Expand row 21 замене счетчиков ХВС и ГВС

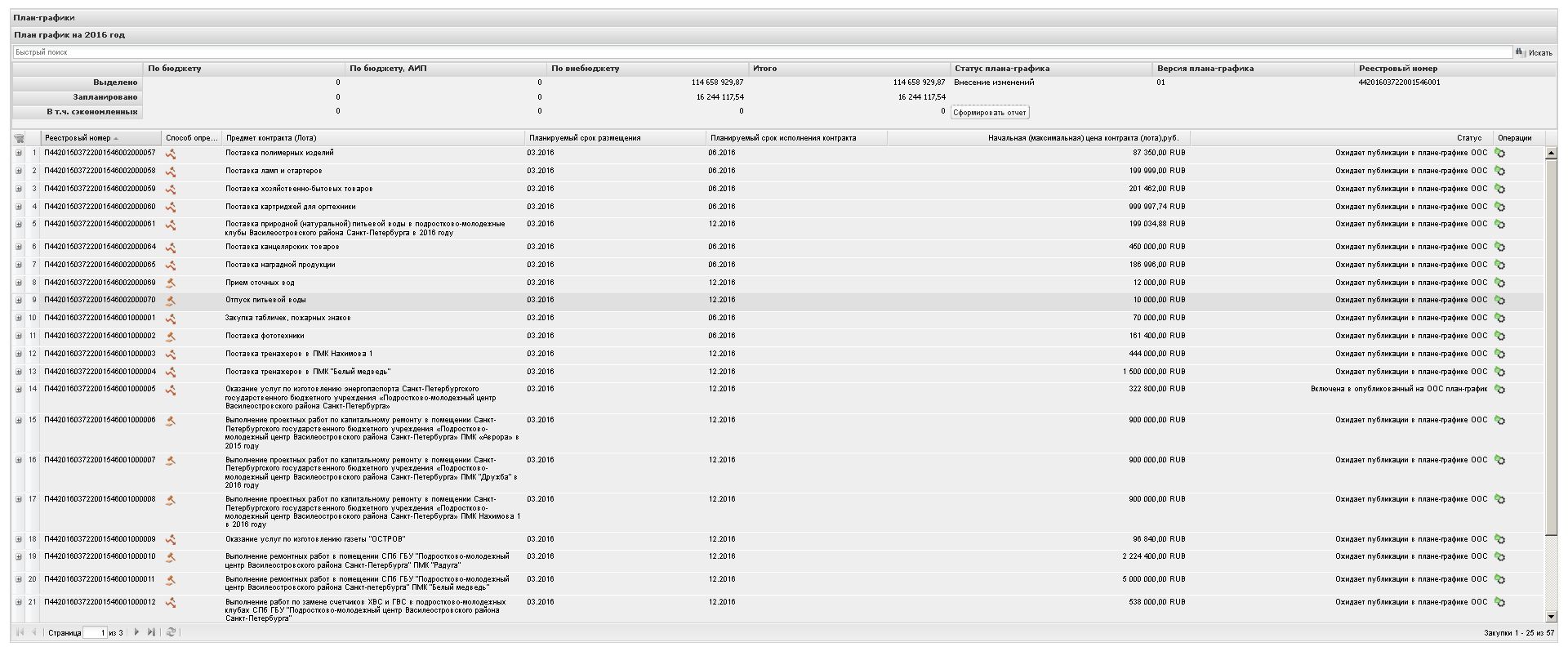pos(19,602)
